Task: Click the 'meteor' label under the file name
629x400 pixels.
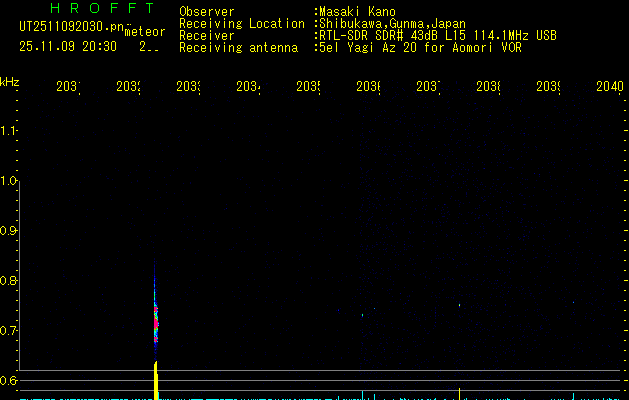Action: coord(145,32)
